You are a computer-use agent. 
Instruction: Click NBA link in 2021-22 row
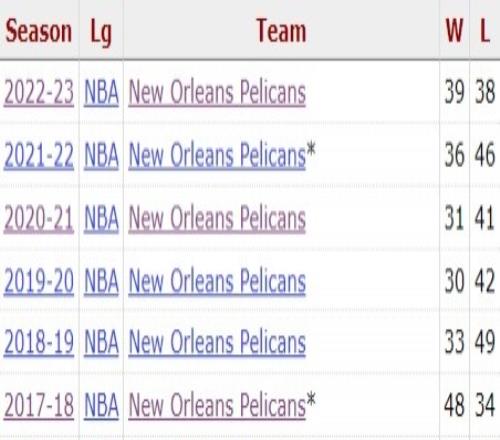(101, 155)
